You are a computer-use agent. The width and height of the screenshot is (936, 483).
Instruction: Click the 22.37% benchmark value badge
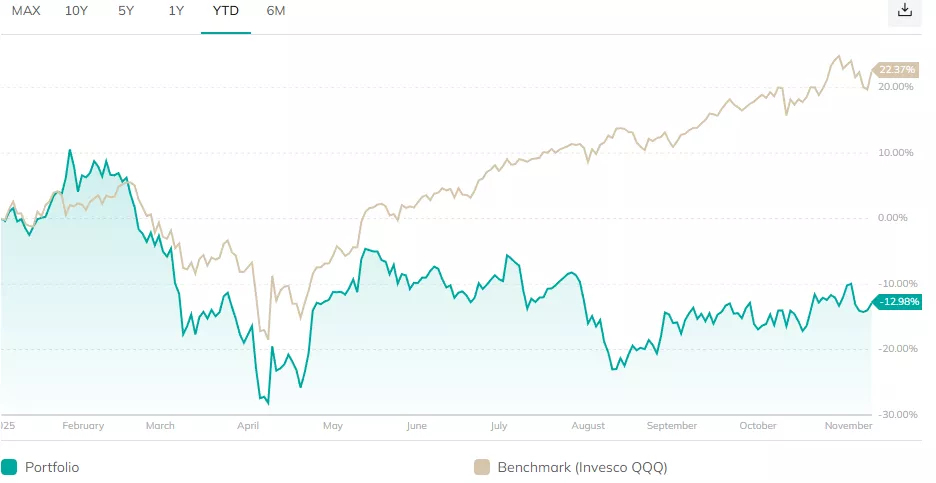point(894,69)
